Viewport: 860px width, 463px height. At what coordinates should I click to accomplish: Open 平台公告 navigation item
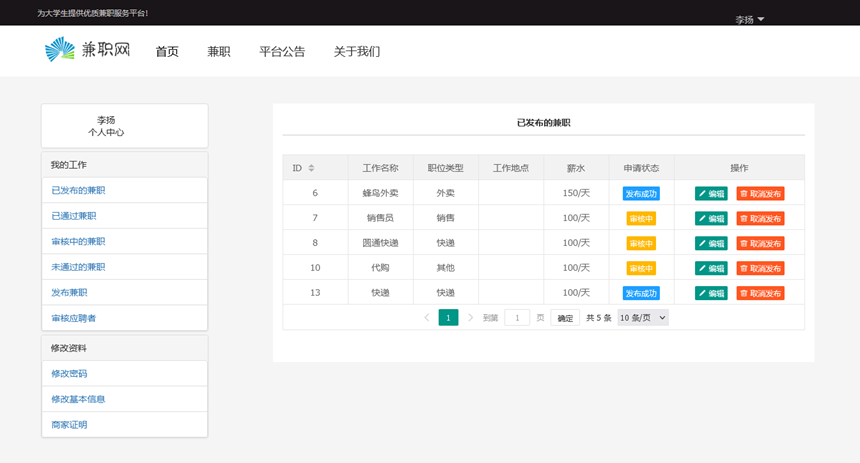coord(282,52)
